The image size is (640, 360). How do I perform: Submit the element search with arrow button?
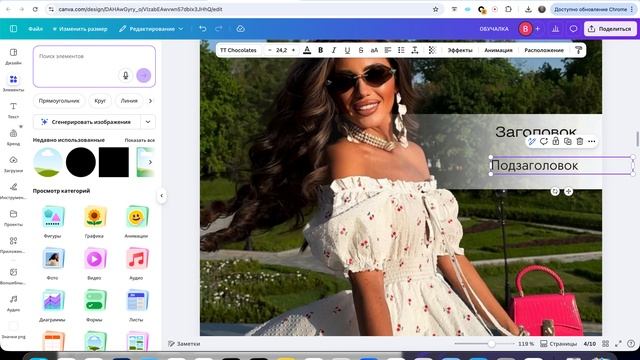pyautogui.click(x=144, y=75)
